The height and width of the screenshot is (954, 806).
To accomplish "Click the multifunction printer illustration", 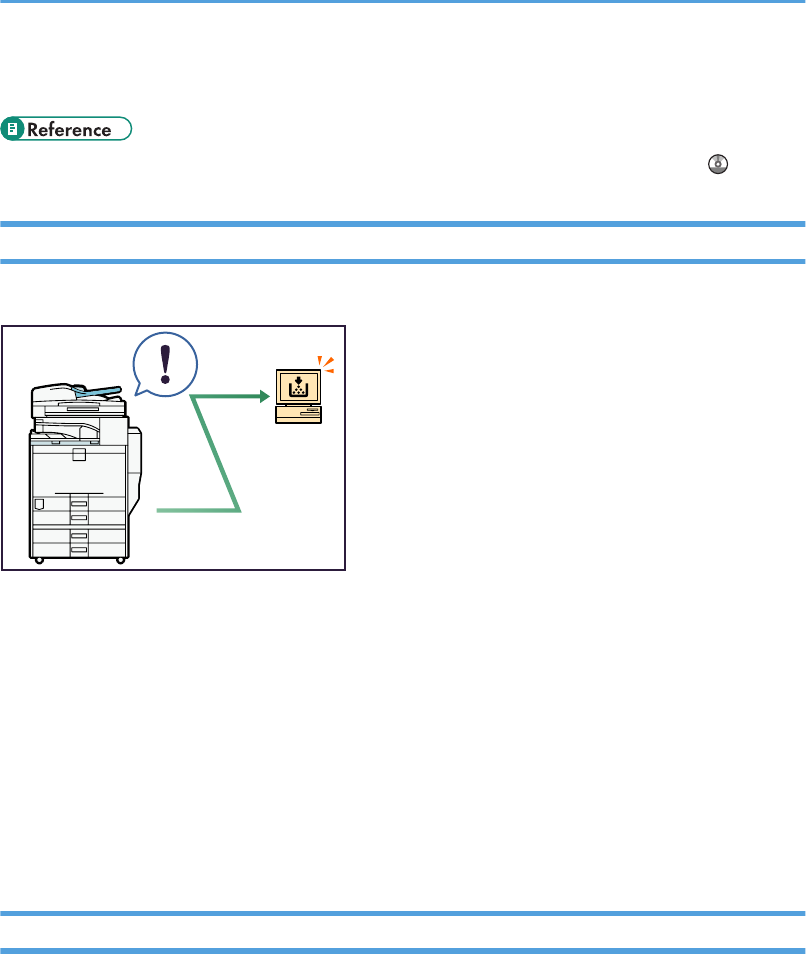I will pyautogui.click(x=85, y=473).
